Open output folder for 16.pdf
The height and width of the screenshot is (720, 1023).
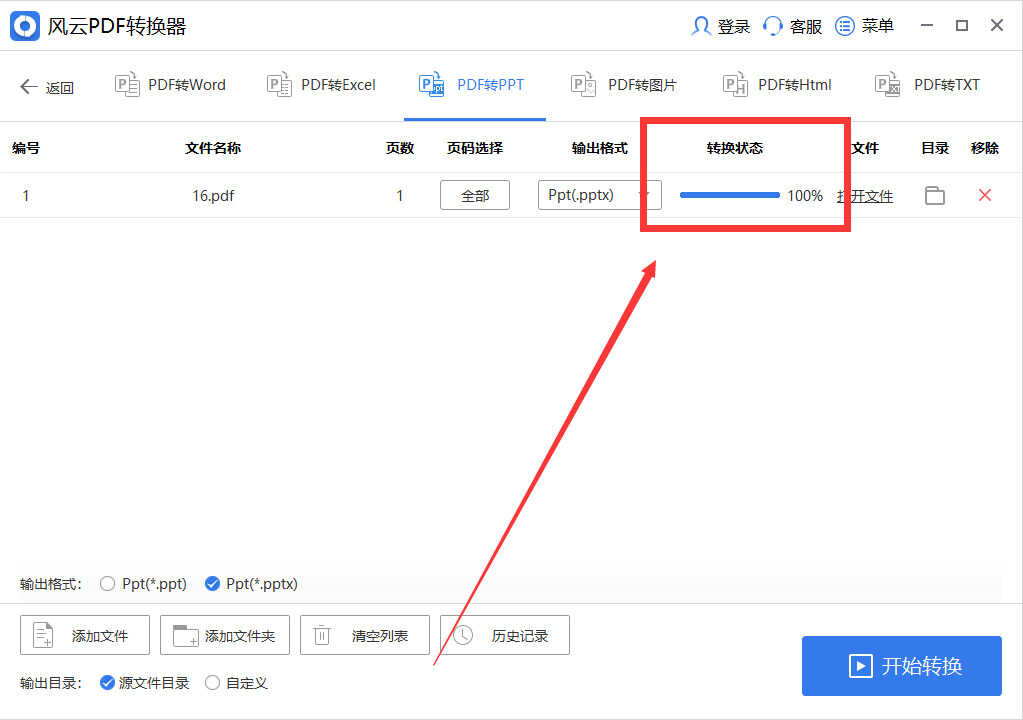[x=934, y=195]
